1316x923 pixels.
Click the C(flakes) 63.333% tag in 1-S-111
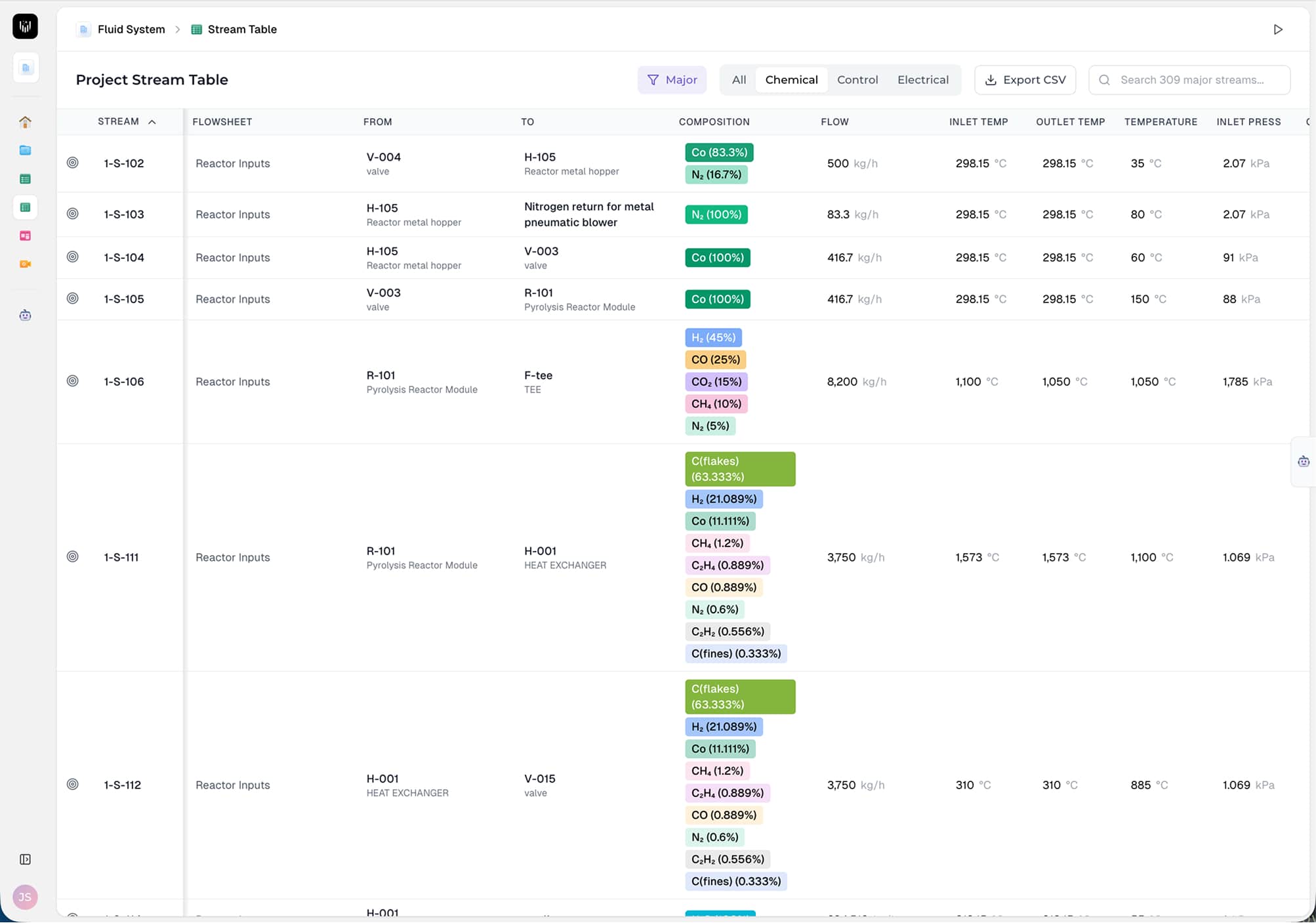tap(739, 469)
